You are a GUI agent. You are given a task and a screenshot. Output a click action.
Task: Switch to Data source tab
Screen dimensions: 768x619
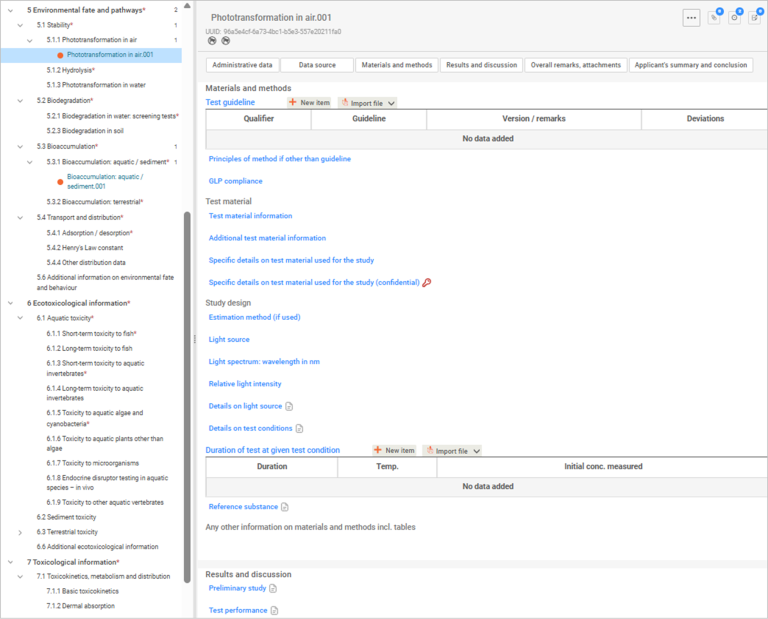(x=317, y=65)
